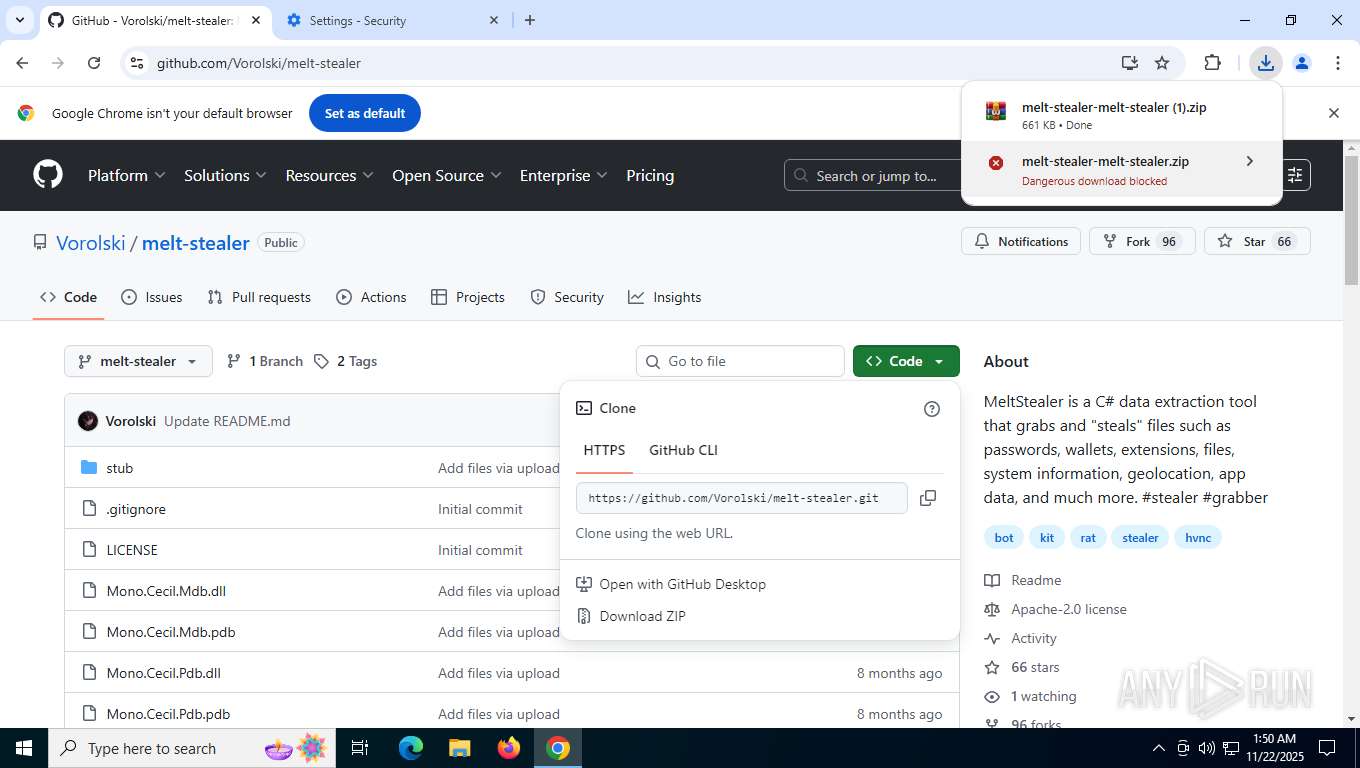This screenshot has width=1360, height=768.
Task: Open the stub folder
Action: tap(120, 468)
